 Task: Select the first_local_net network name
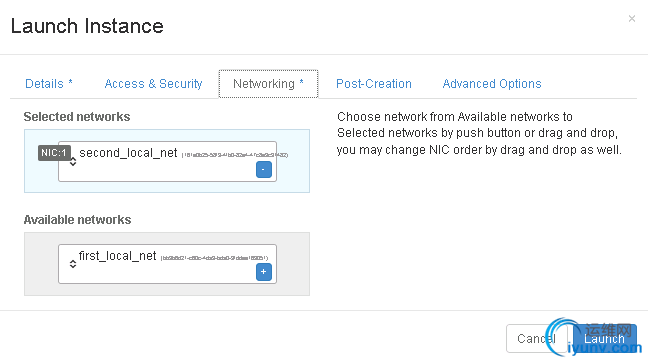click(117, 256)
